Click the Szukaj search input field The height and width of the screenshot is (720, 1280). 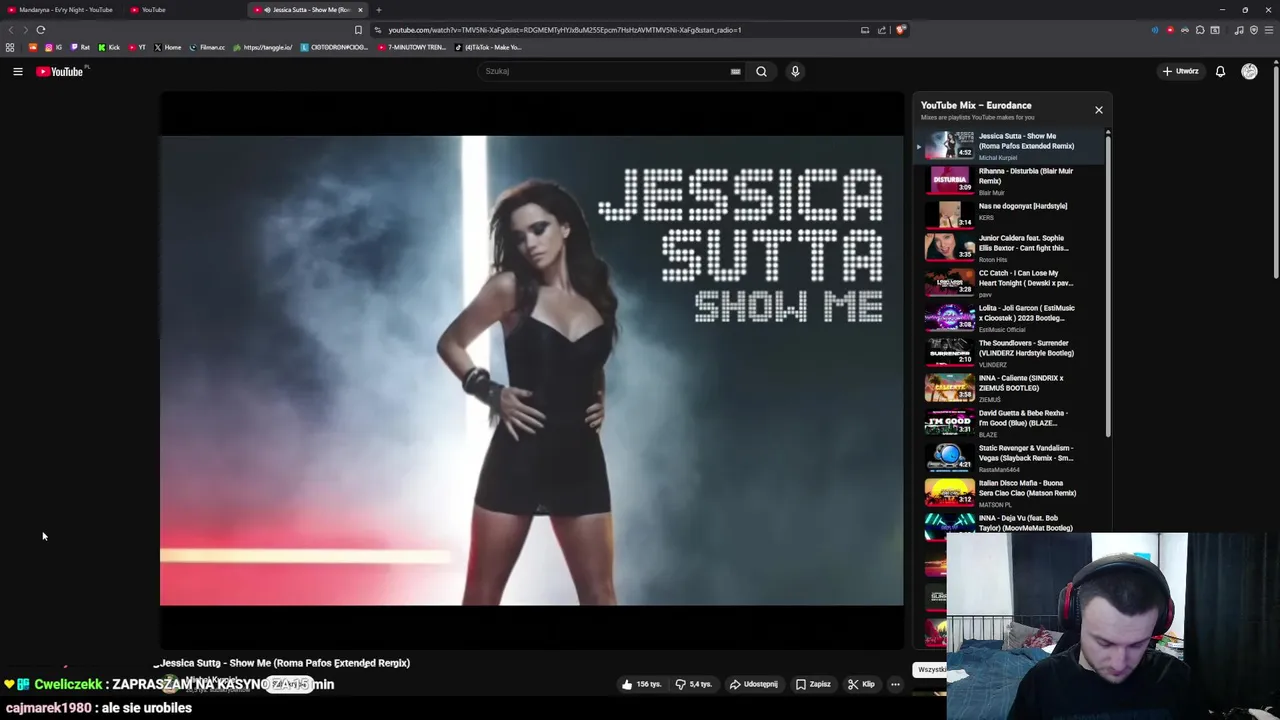(x=603, y=71)
